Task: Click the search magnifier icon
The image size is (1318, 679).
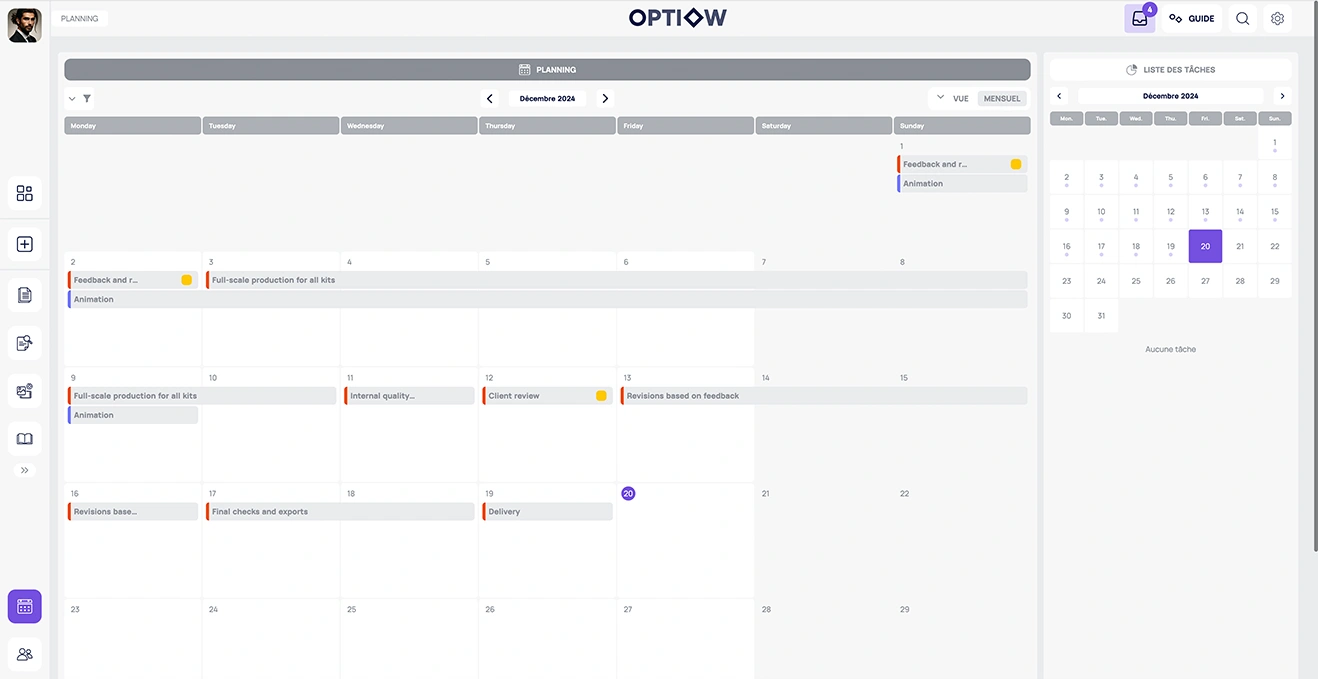Action: [1242, 18]
